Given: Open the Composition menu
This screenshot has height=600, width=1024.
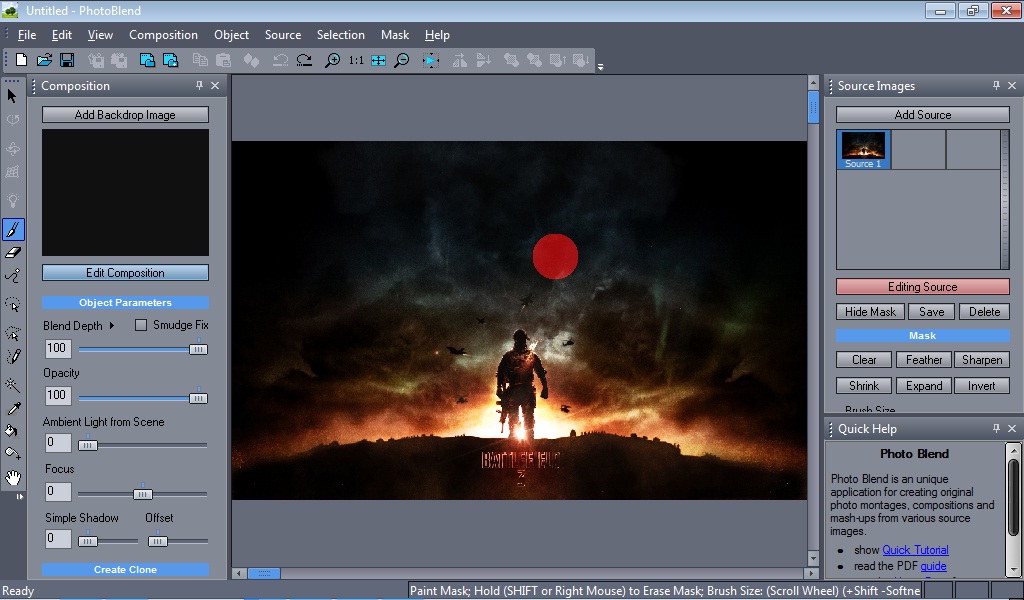Looking at the screenshot, I should [x=163, y=35].
